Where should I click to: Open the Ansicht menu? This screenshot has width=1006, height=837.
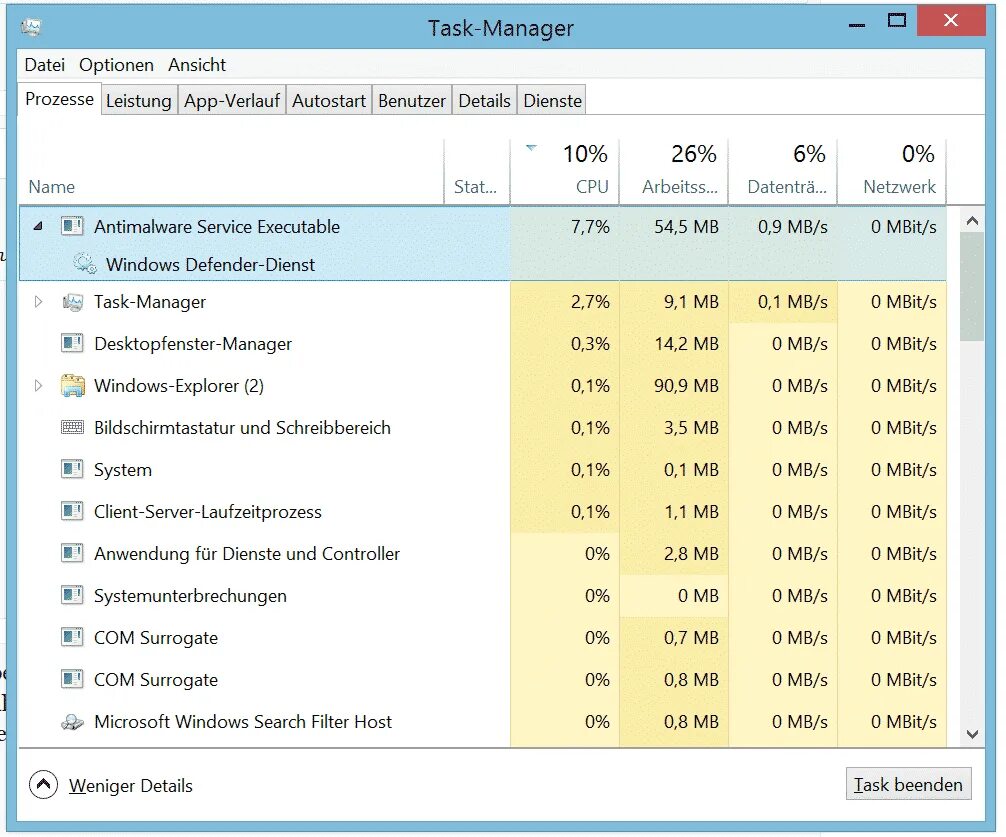[x=197, y=65]
